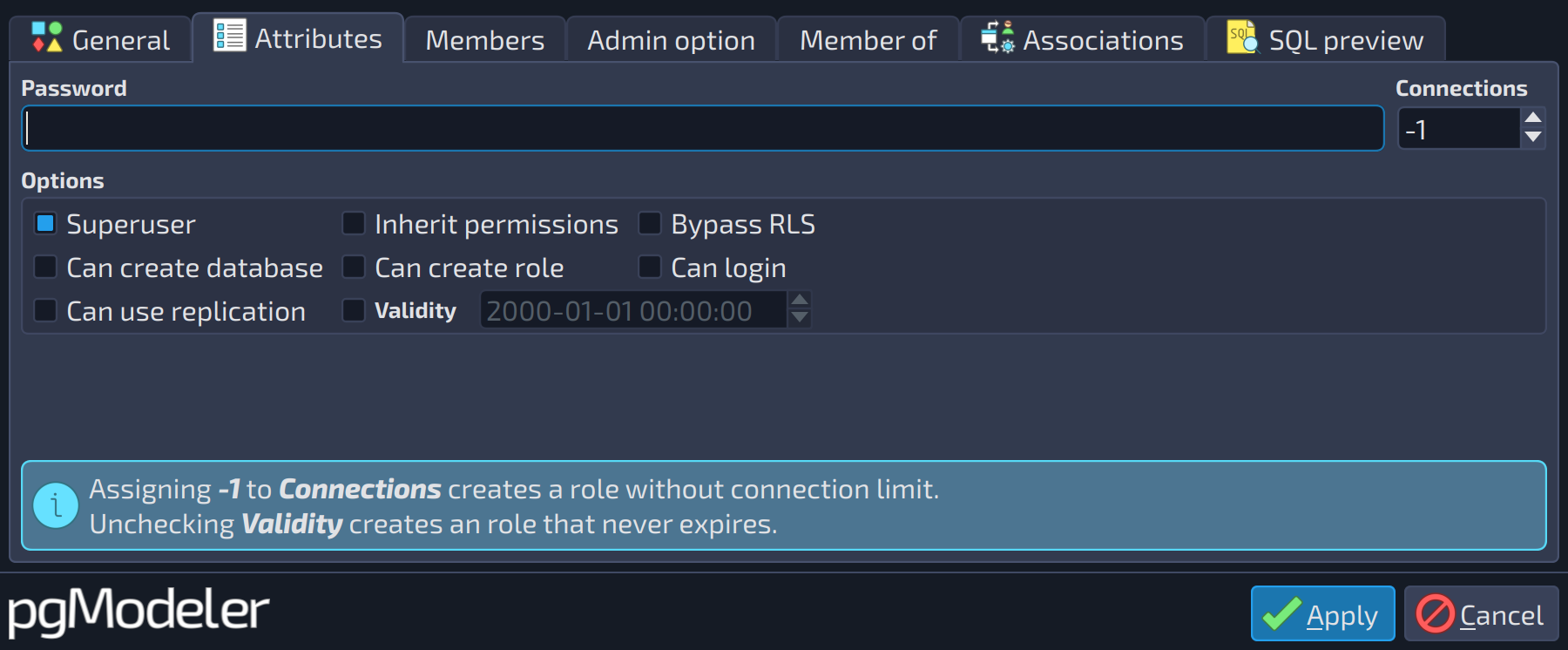Check Bypass RLS option
This screenshot has height=650, width=1568.
650,224
